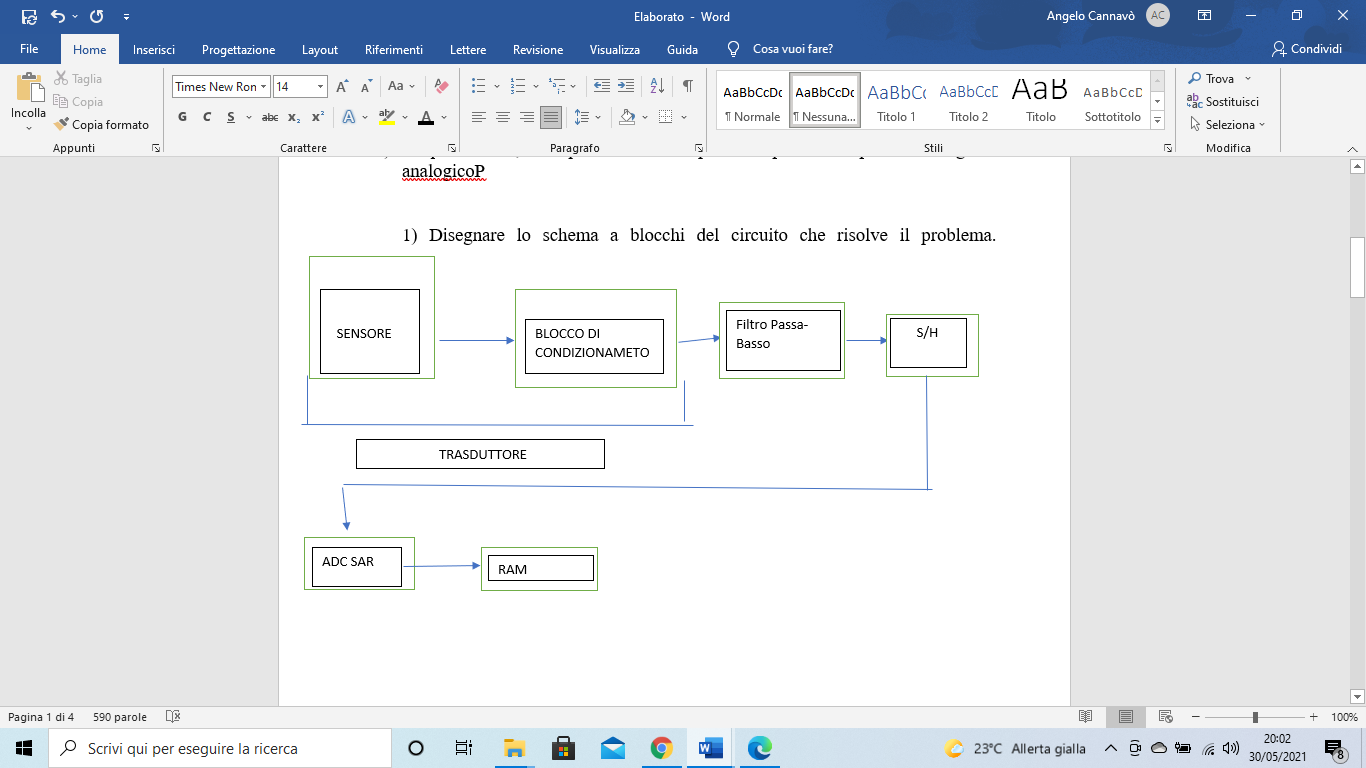Image resolution: width=1366 pixels, height=768 pixels.
Task: Toggle bold G formatting
Action: 182,117
